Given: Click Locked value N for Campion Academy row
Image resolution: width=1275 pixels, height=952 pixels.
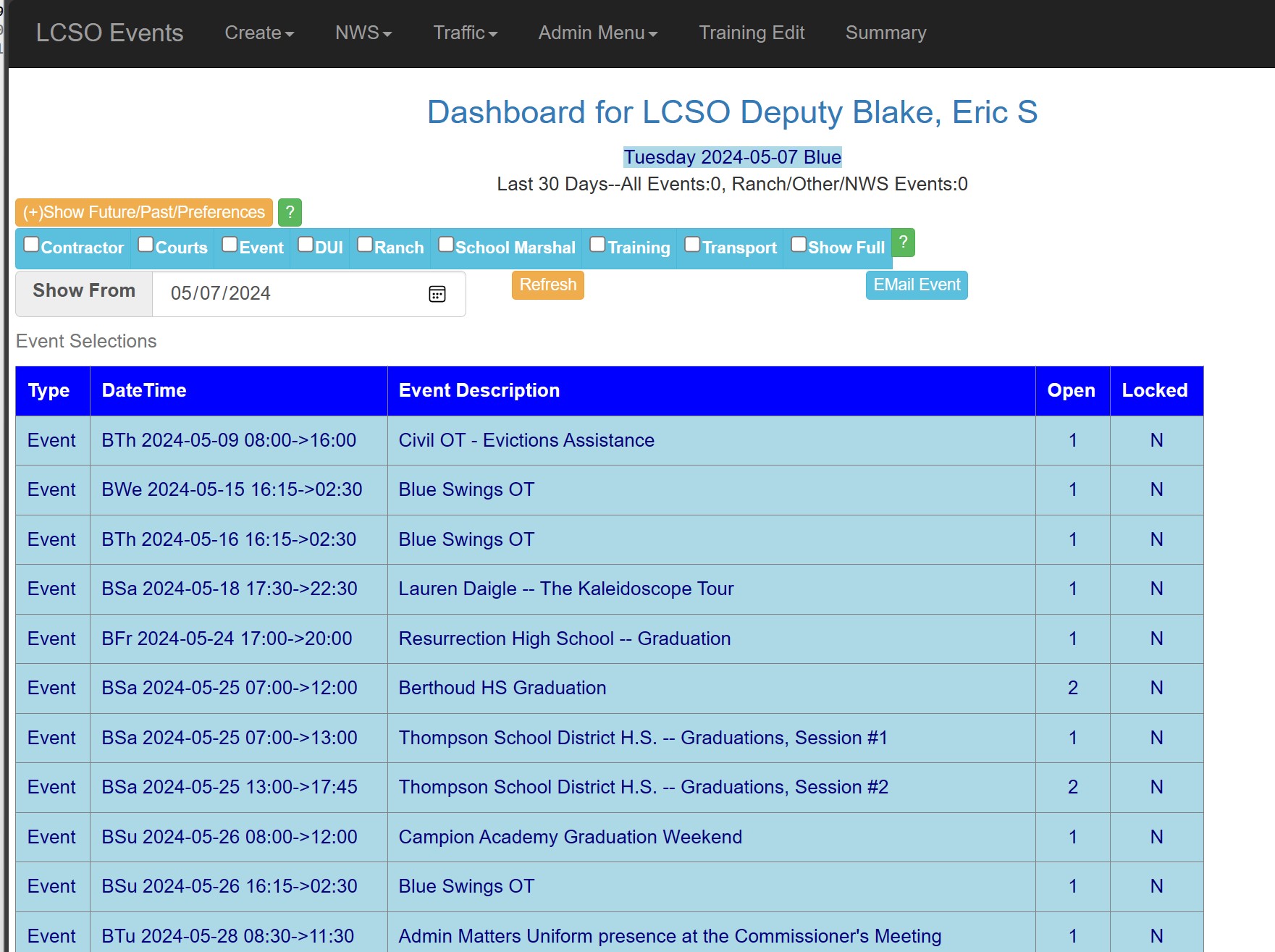Looking at the screenshot, I should click(x=1157, y=838).
